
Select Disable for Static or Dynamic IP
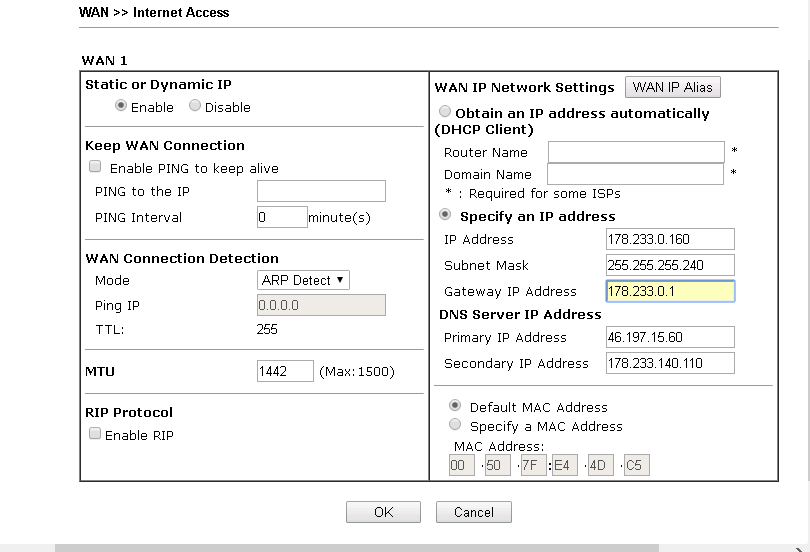point(195,107)
